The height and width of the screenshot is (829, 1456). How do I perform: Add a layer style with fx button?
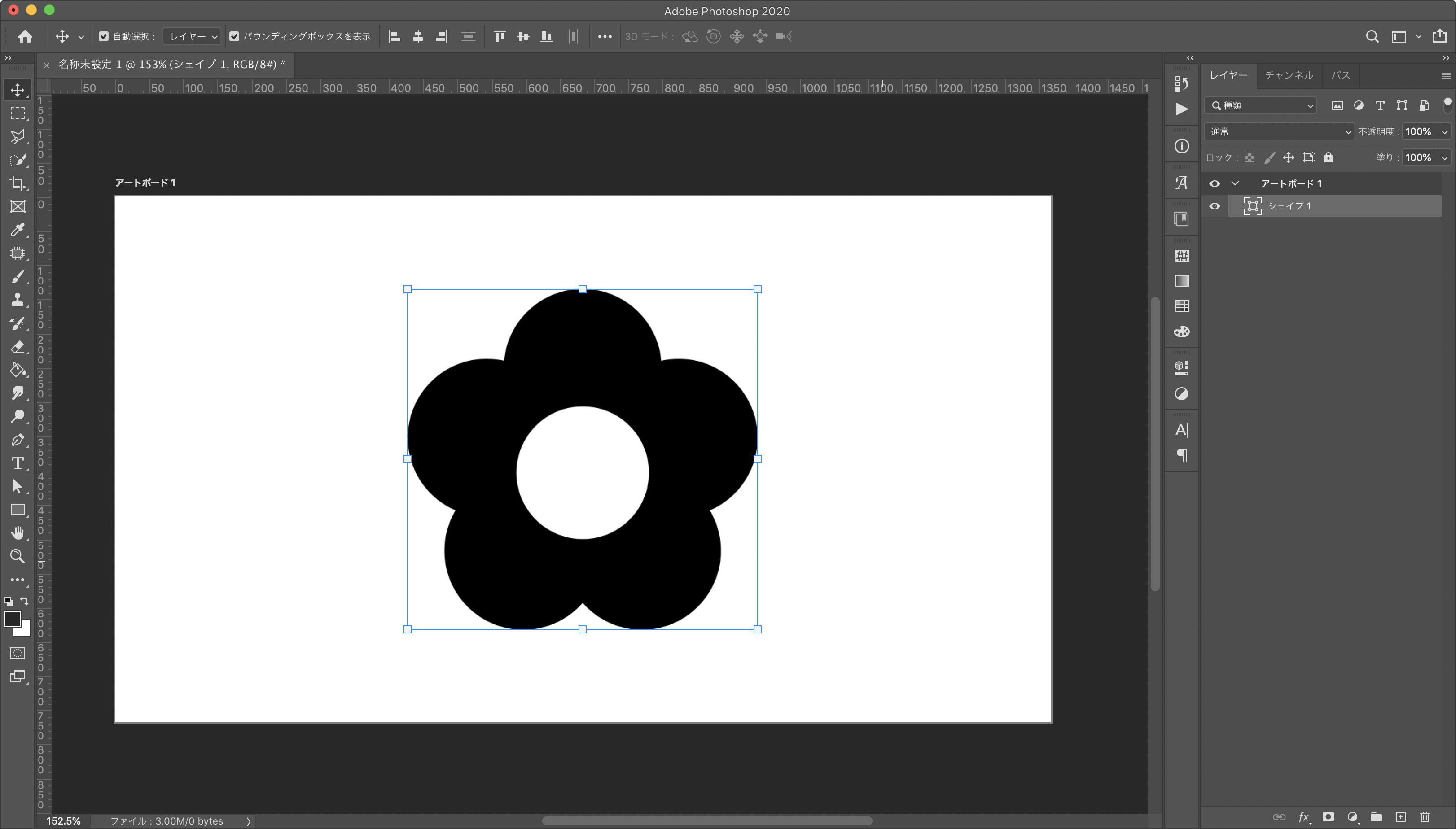click(1304, 817)
